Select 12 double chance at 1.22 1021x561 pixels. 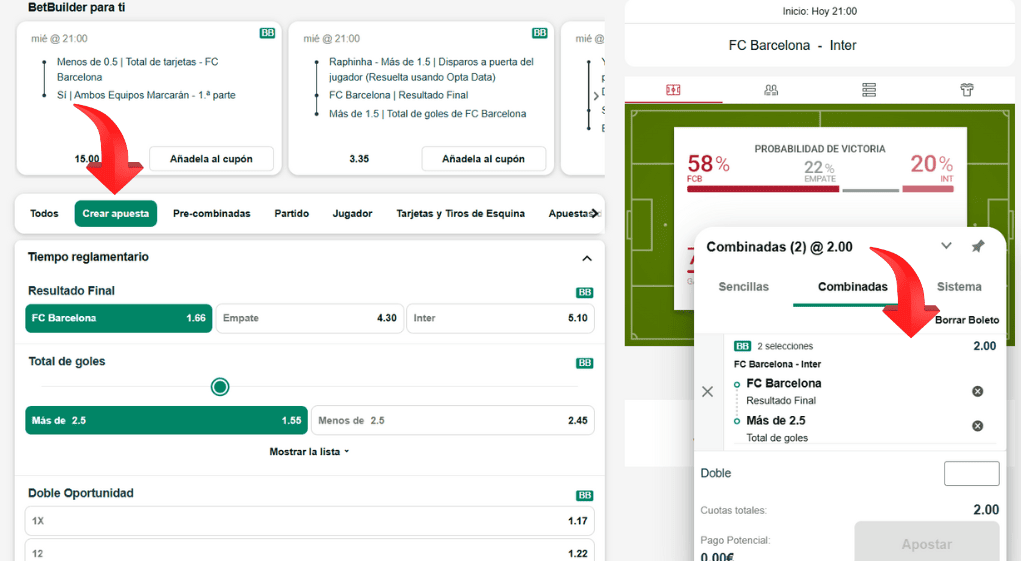[x=309, y=552]
